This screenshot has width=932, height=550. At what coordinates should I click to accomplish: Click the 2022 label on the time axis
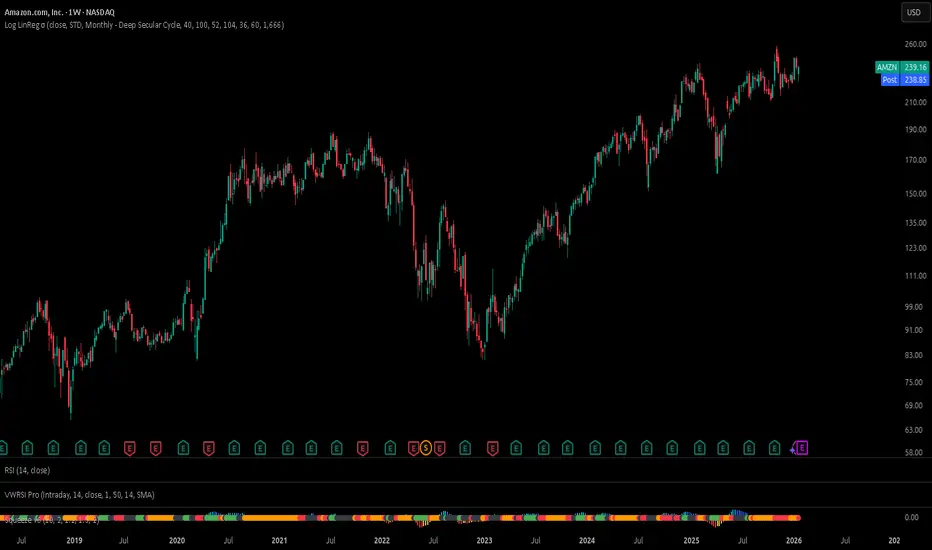click(382, 540)
